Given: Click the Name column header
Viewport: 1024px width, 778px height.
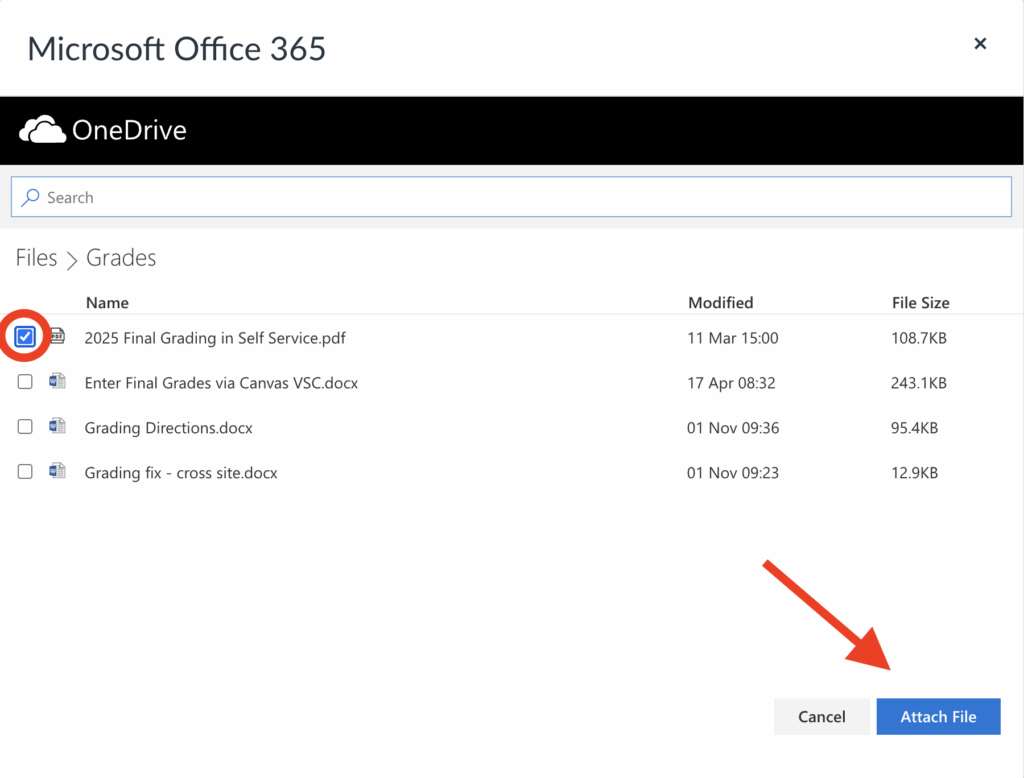Looking at the screenshot, I should click(107, 303).
